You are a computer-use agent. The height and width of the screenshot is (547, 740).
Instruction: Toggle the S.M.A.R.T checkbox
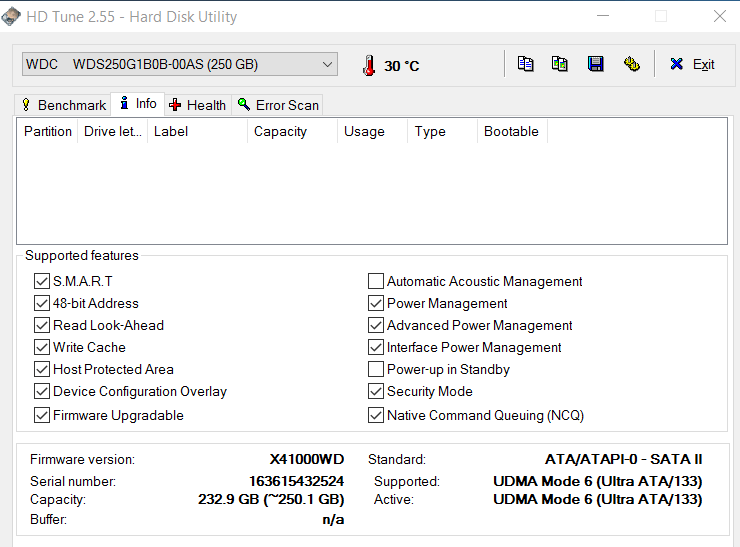[x=42, y=281]
